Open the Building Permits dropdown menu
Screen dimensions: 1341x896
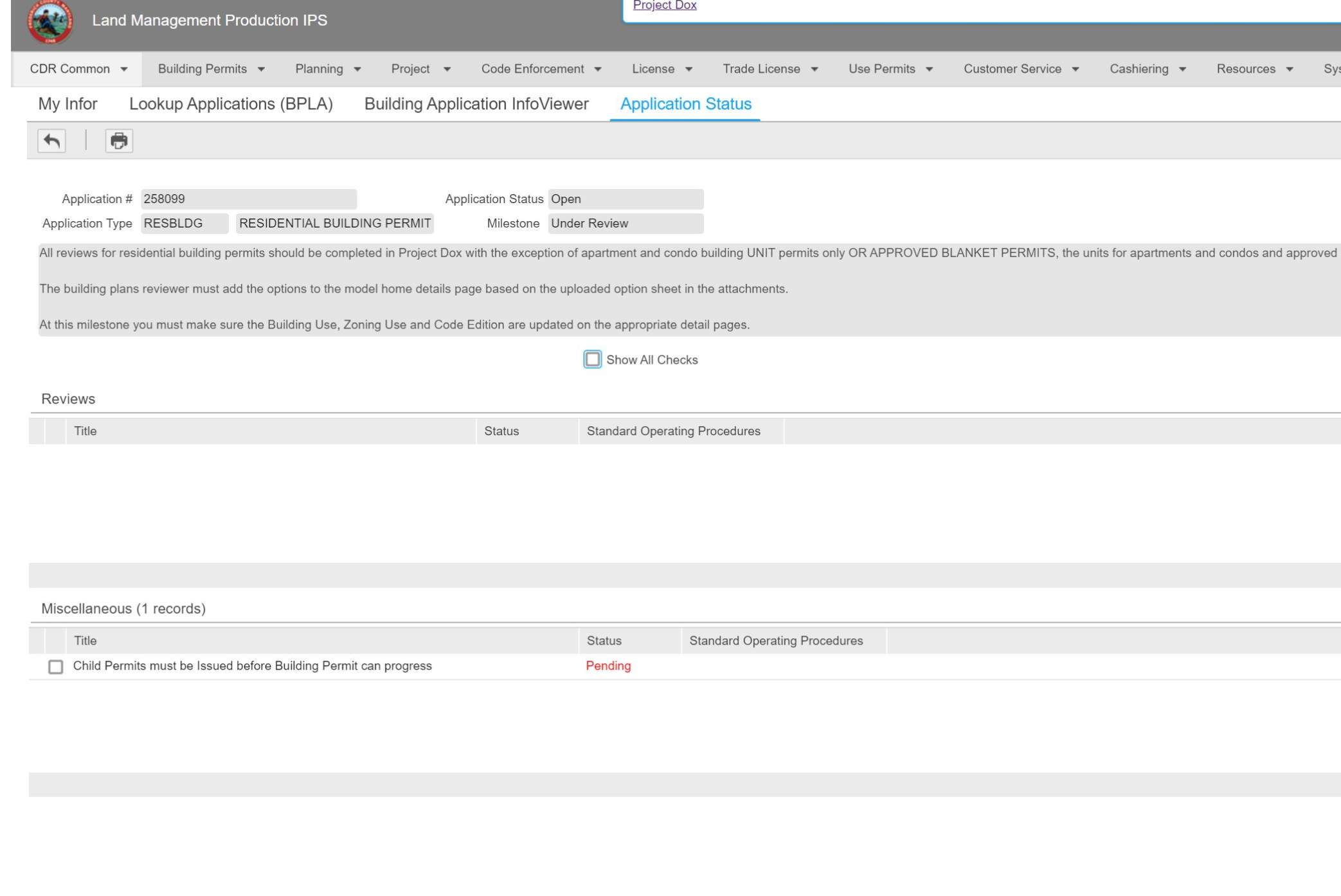click(211, 69)
